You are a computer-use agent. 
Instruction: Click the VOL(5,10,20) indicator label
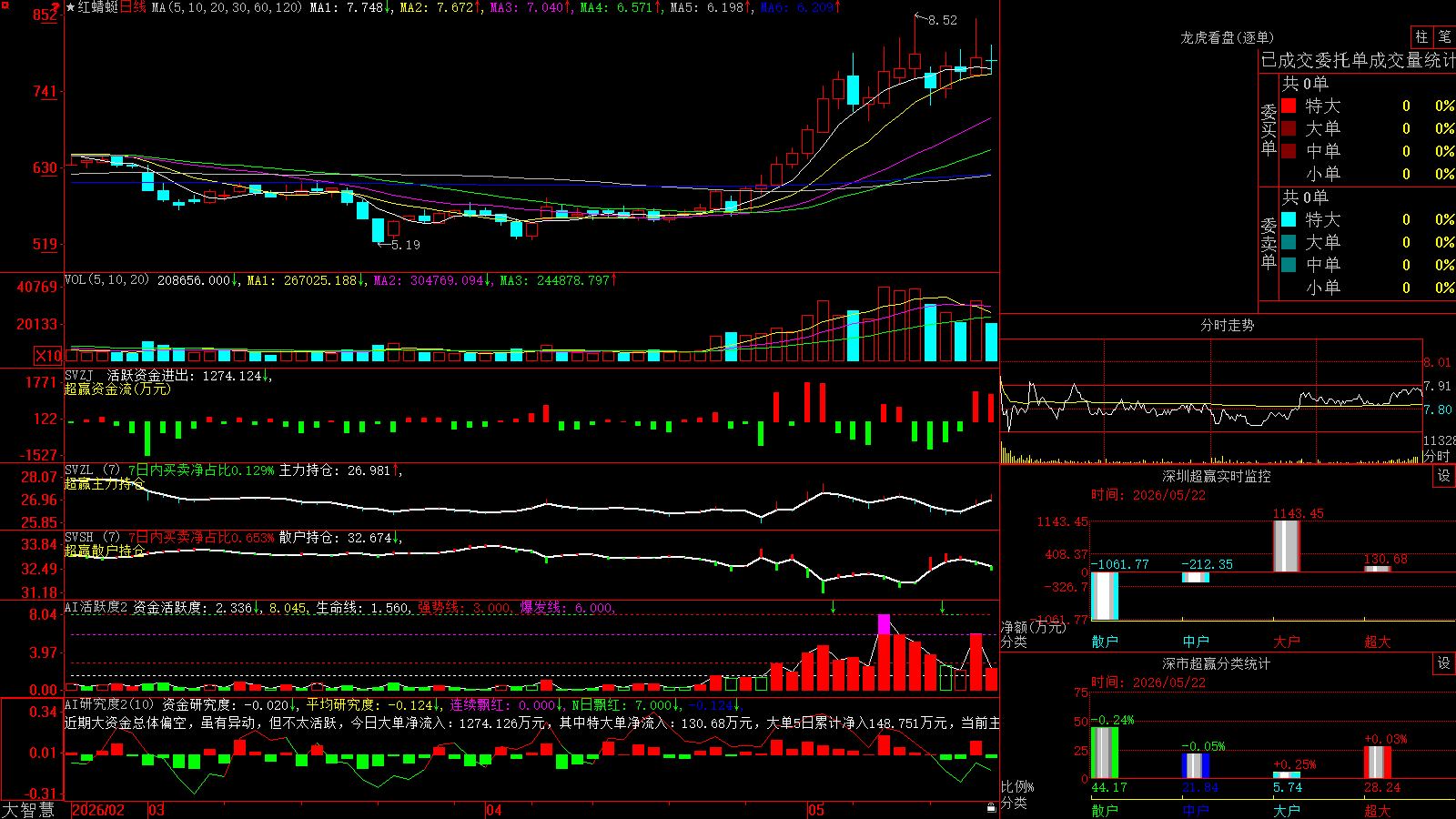[x=106, y=280]
